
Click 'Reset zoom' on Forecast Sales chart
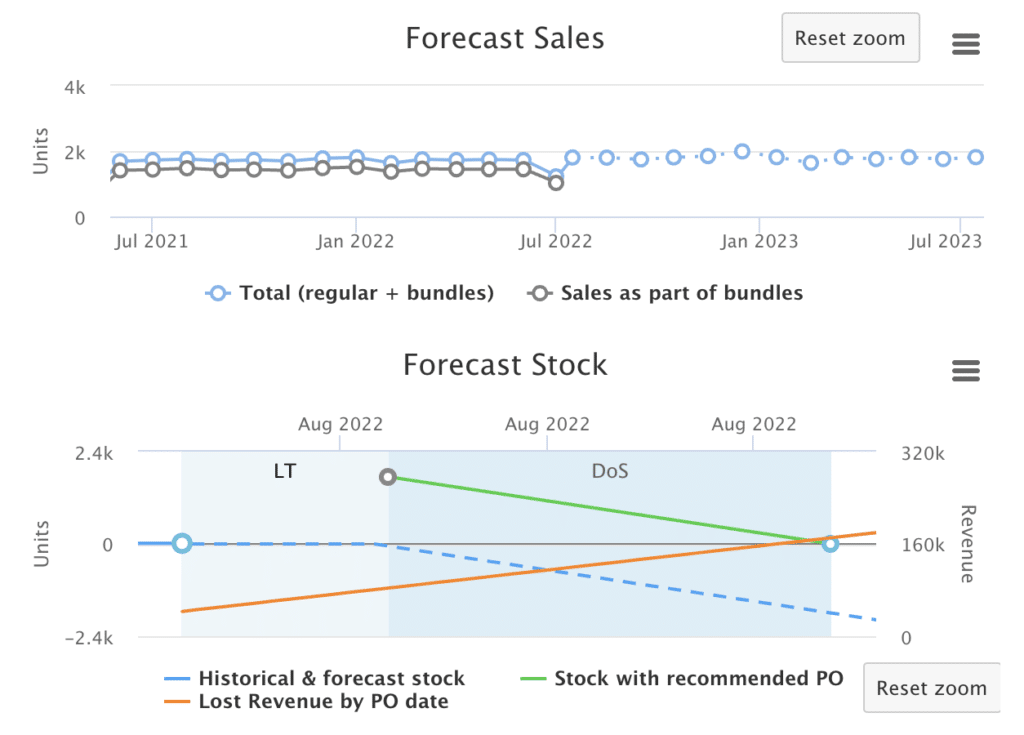click(850, 37)
